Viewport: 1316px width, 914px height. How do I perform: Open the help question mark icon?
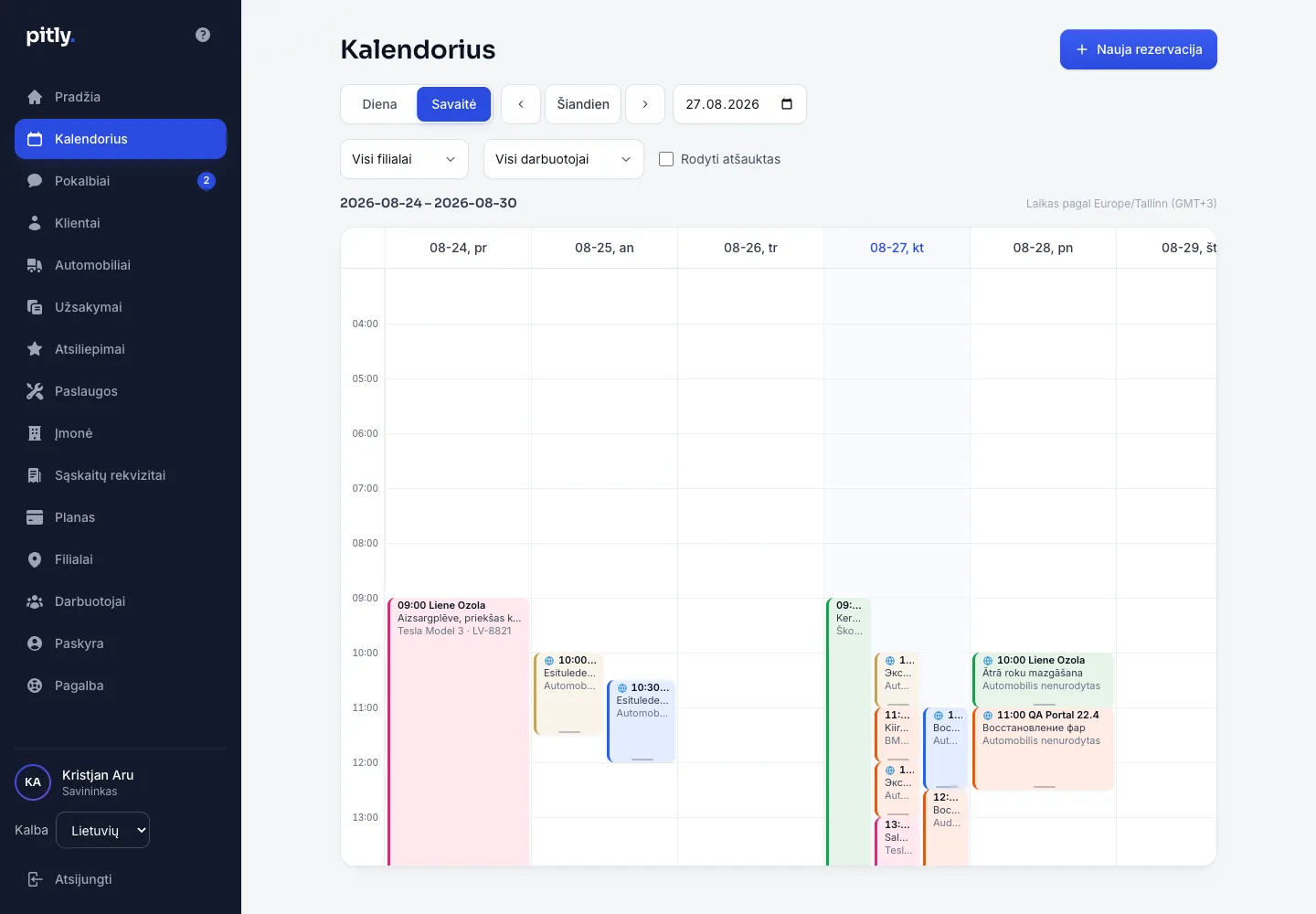tap(203, 35)
